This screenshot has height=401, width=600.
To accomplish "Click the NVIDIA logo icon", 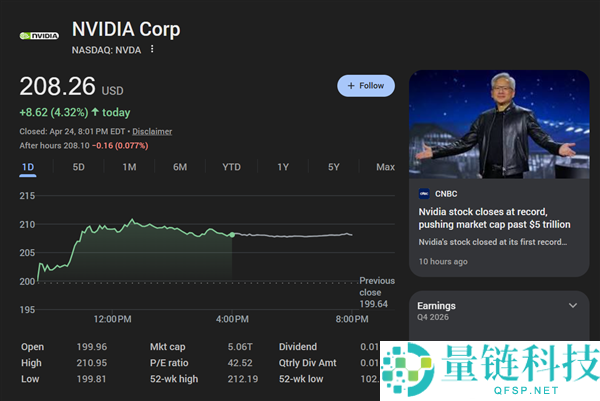I will click(x=39, y=36).
